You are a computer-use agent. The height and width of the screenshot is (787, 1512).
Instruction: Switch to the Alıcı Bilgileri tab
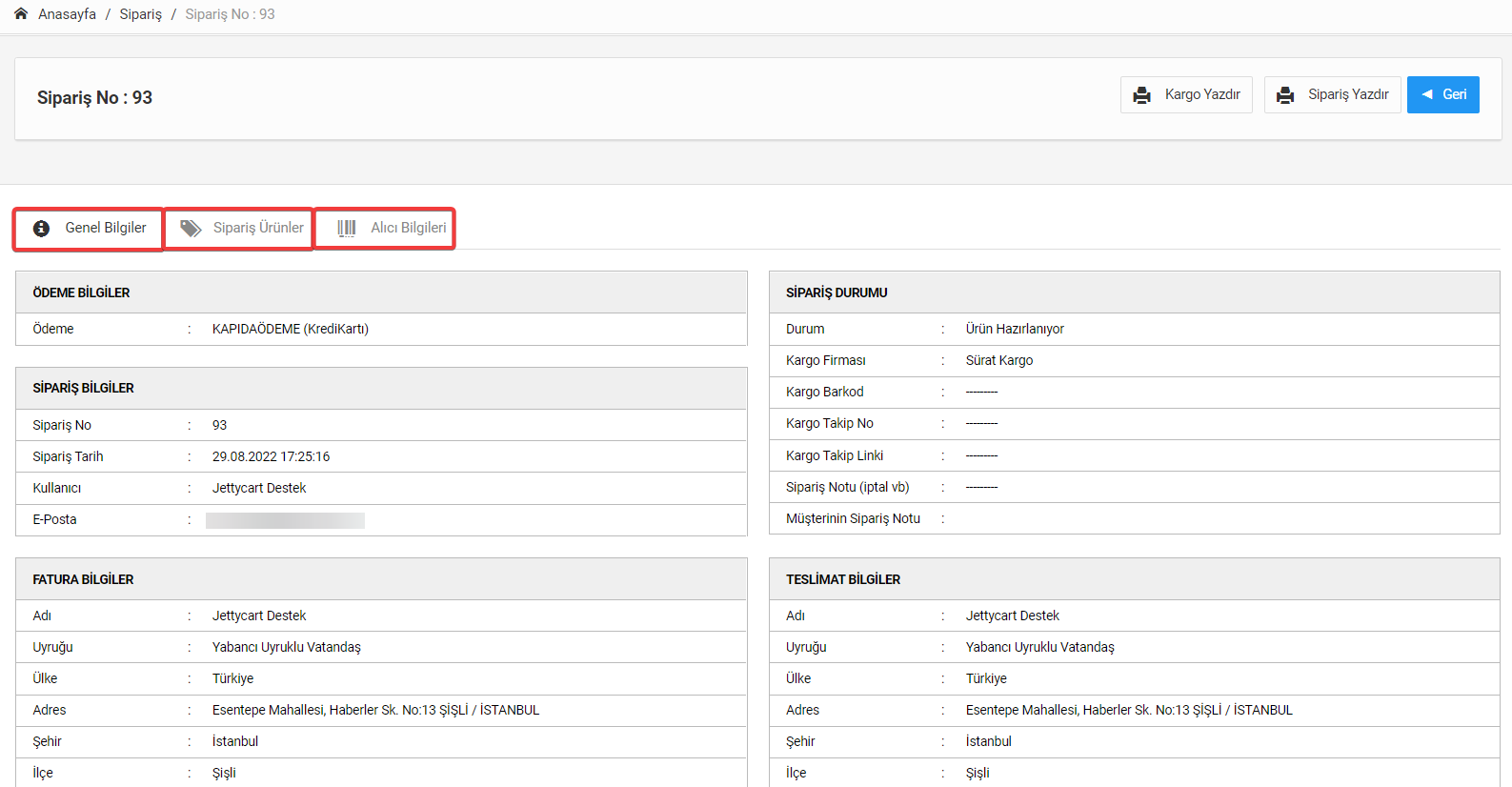[384, 229]
